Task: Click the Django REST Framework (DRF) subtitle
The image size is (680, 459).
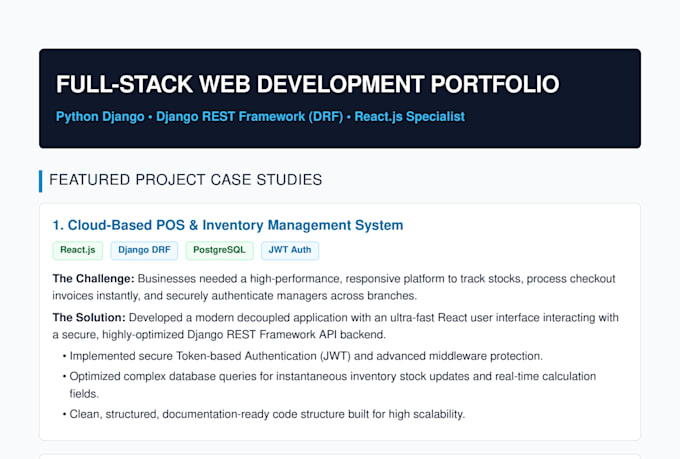Action: (x=249, y=117)
